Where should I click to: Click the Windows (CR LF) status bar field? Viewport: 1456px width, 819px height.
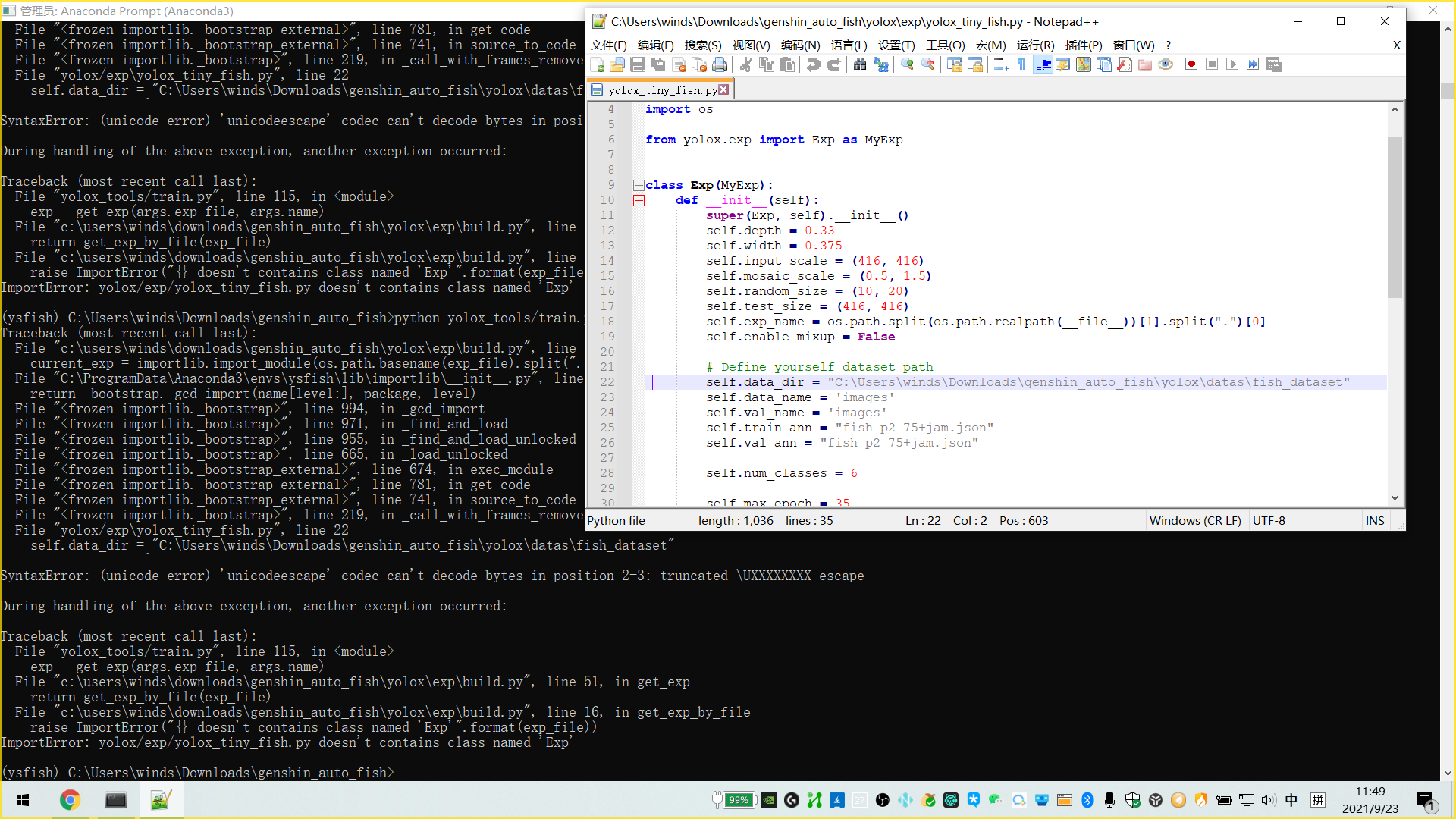(1195, 521)
